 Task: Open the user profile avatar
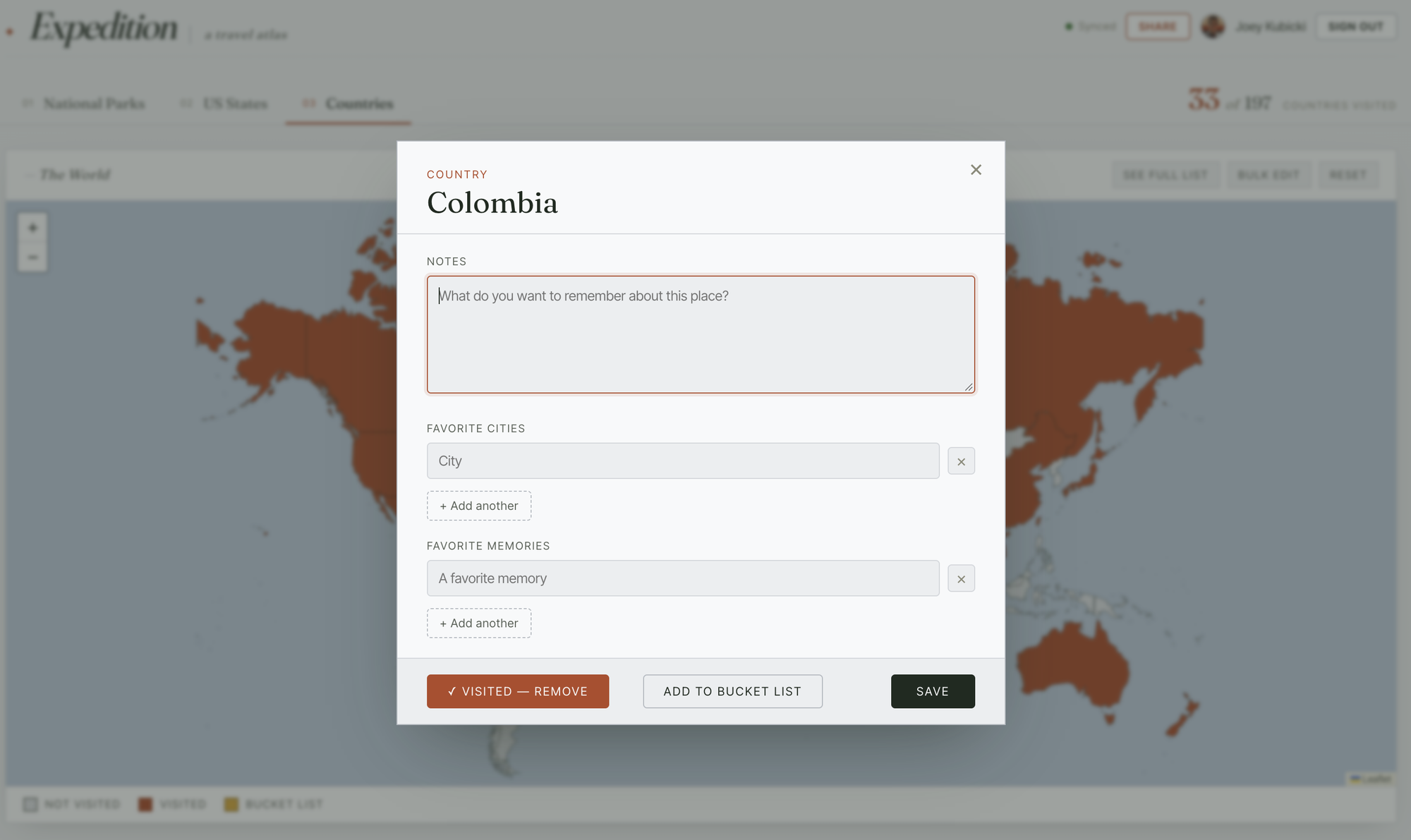tap(1213, 27)
